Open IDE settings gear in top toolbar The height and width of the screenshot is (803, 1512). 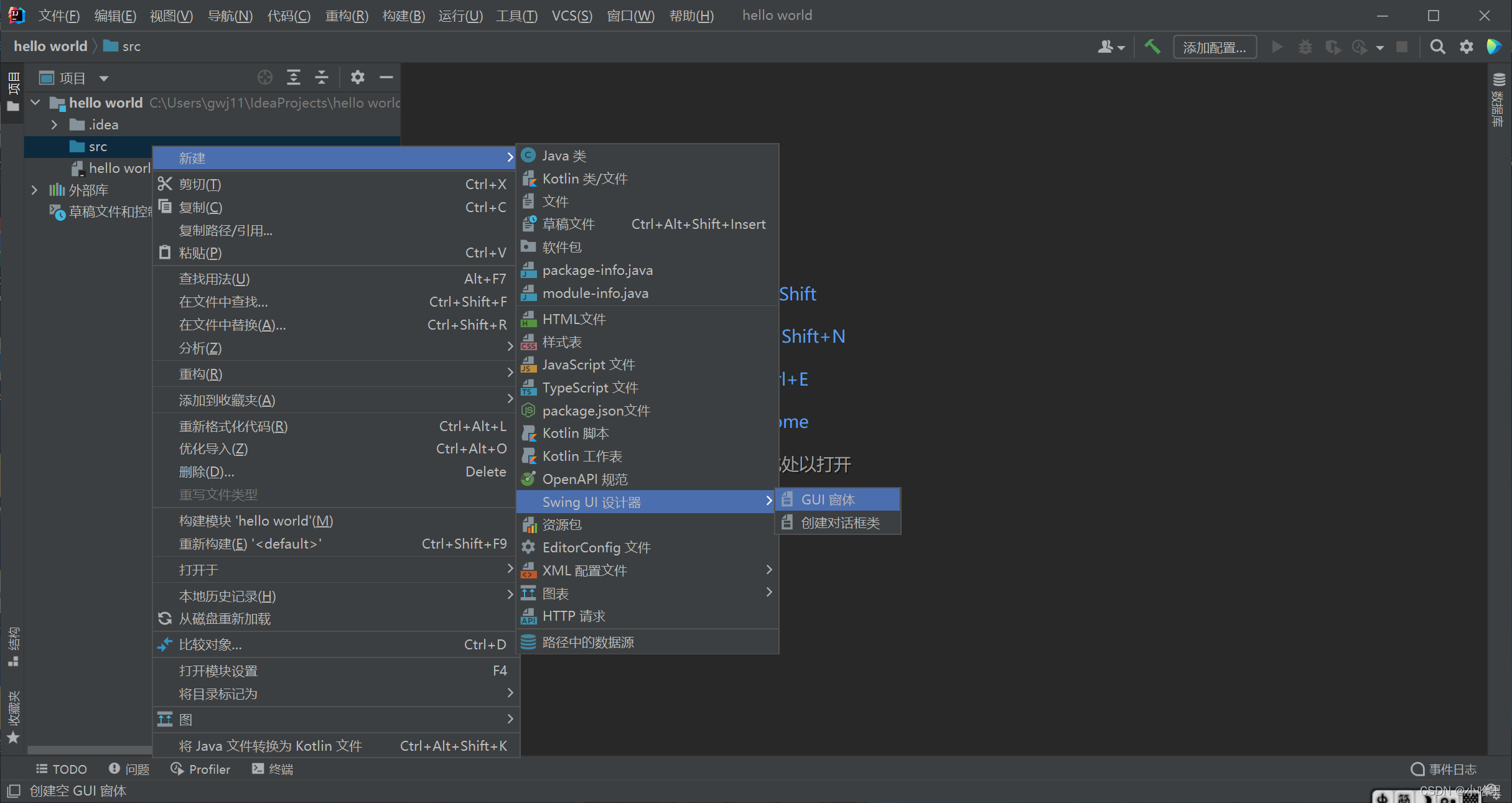[1467, 47]
